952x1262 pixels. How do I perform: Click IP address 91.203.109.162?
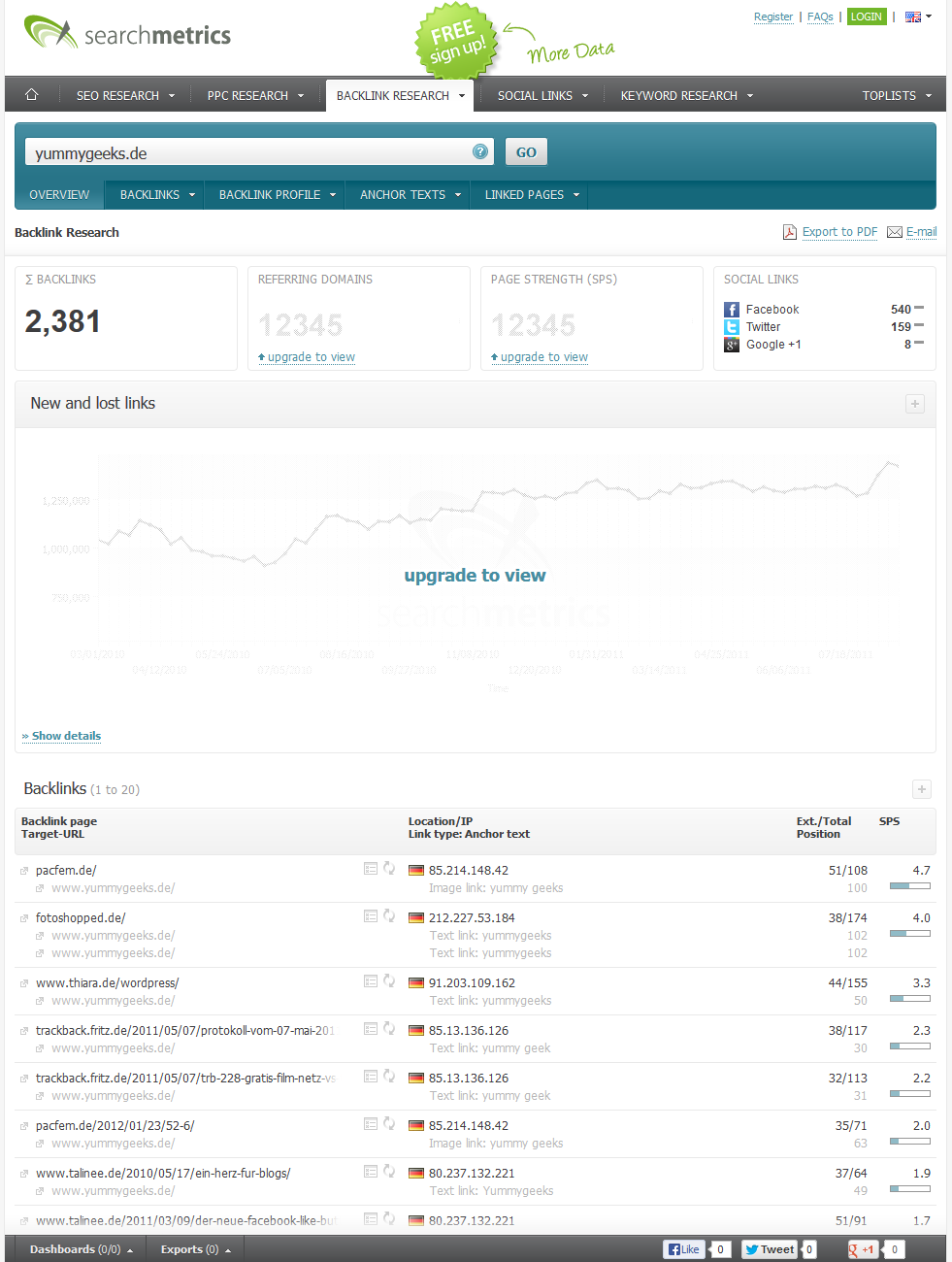click(472, 982)
